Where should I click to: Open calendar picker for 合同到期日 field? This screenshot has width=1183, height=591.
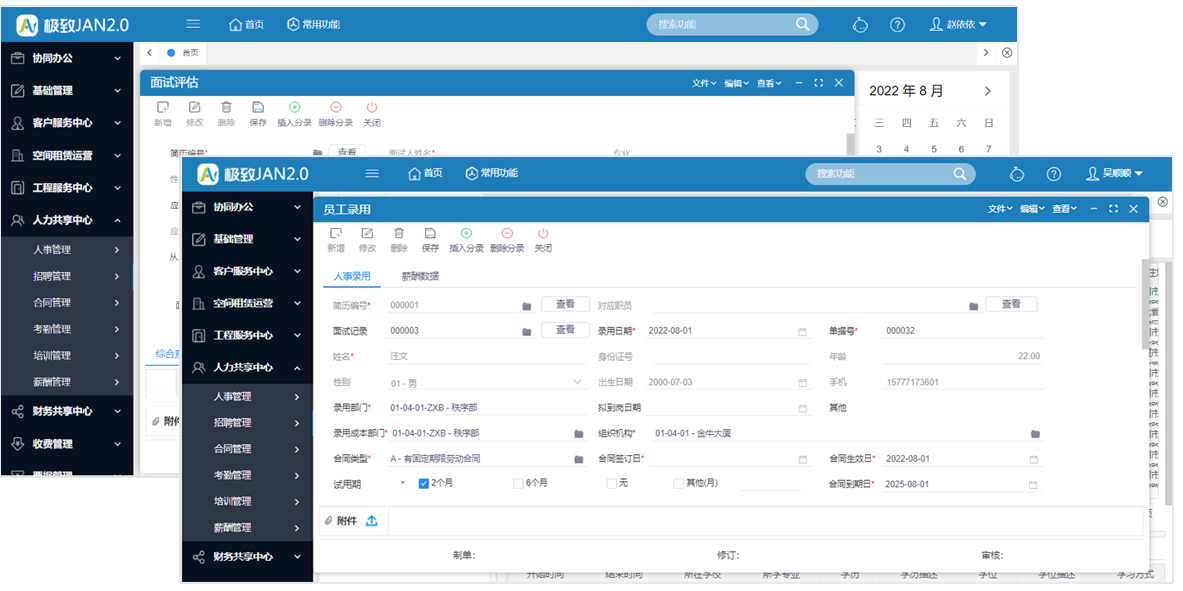click(1034, 485)
